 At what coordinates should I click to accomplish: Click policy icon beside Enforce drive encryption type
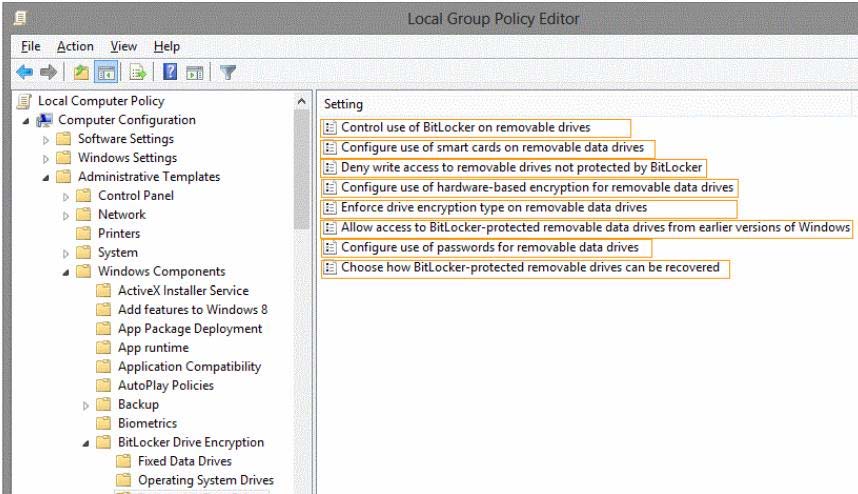[x=329, y=208]
